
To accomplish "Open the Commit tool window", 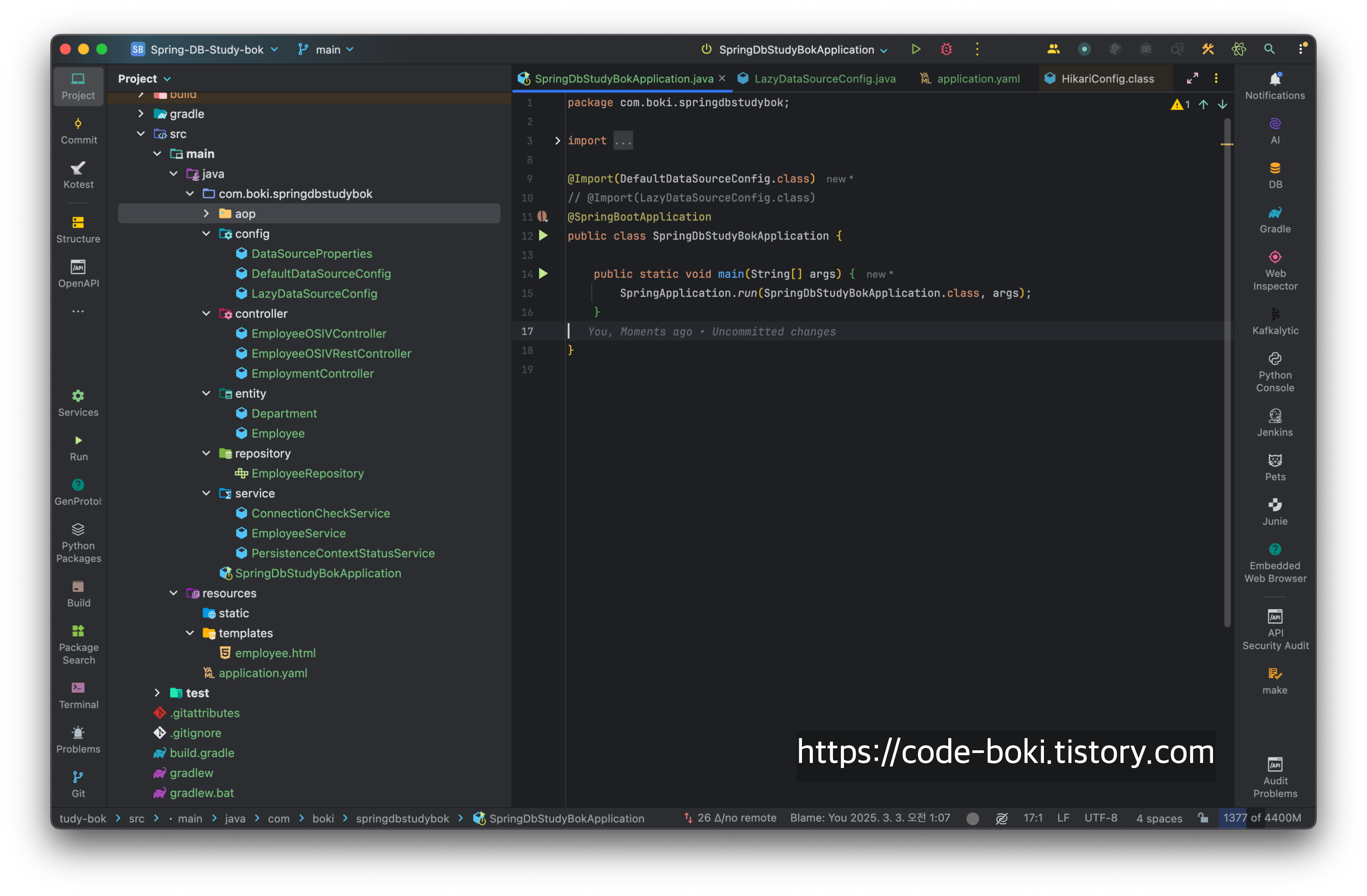I will coord(78,130).
